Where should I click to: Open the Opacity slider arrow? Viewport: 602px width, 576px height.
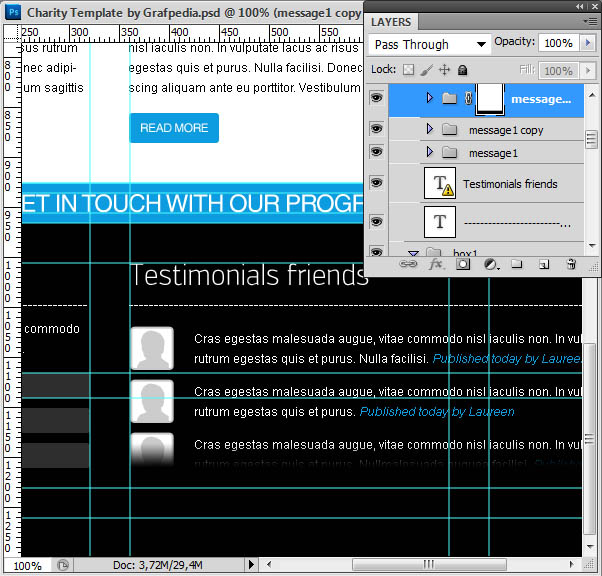[x=587, y=43]
